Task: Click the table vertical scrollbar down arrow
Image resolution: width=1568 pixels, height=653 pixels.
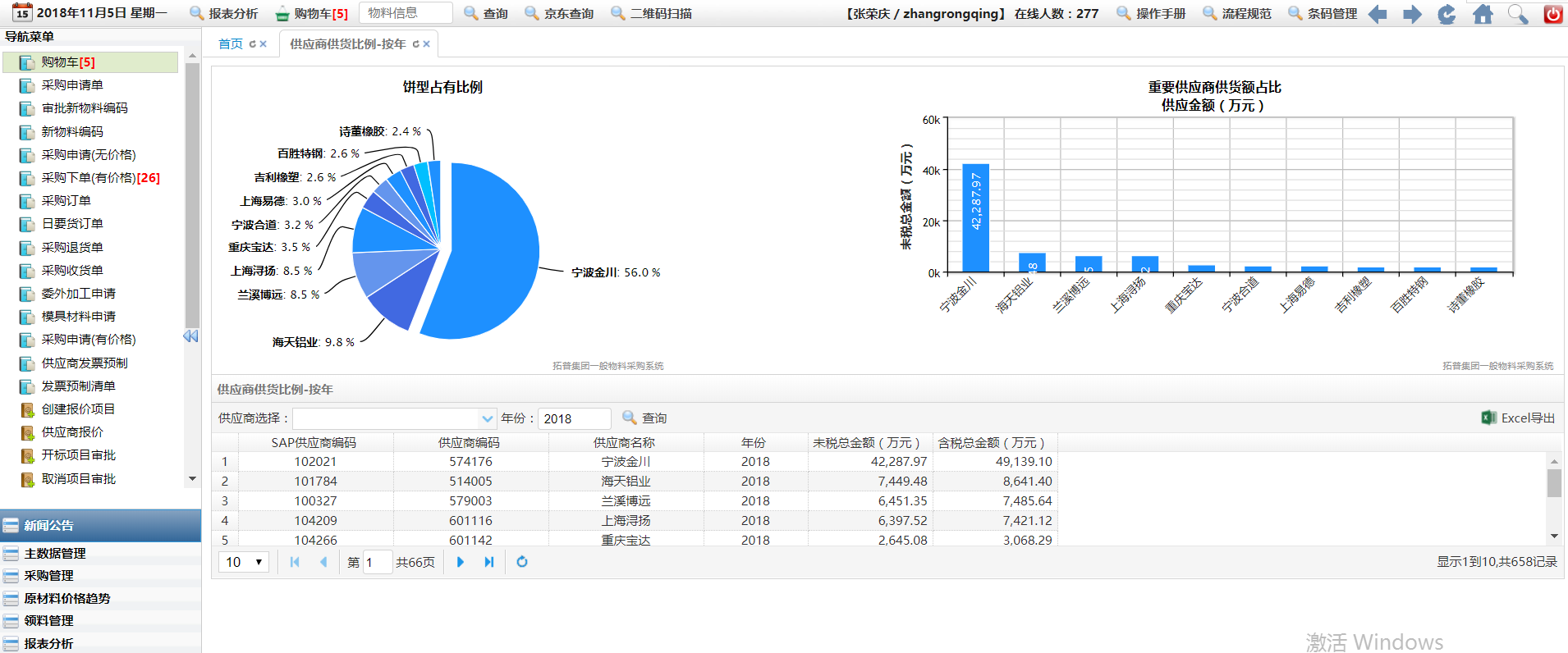Action: [1554, 537]
